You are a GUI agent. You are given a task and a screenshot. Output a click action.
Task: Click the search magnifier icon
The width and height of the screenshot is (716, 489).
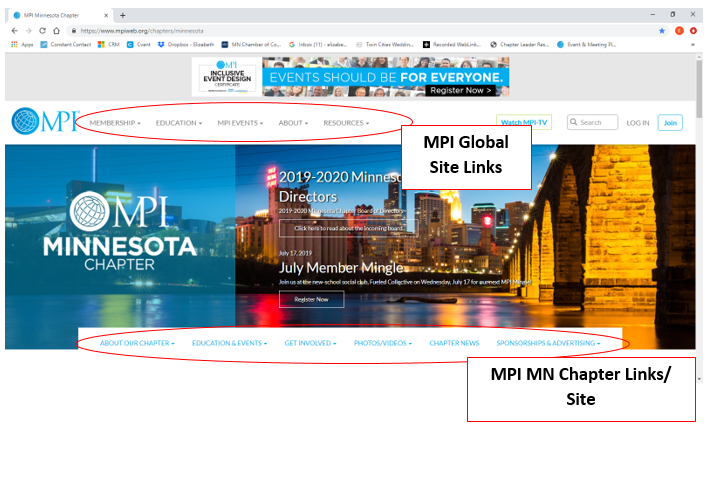click(x=574, y=122)
